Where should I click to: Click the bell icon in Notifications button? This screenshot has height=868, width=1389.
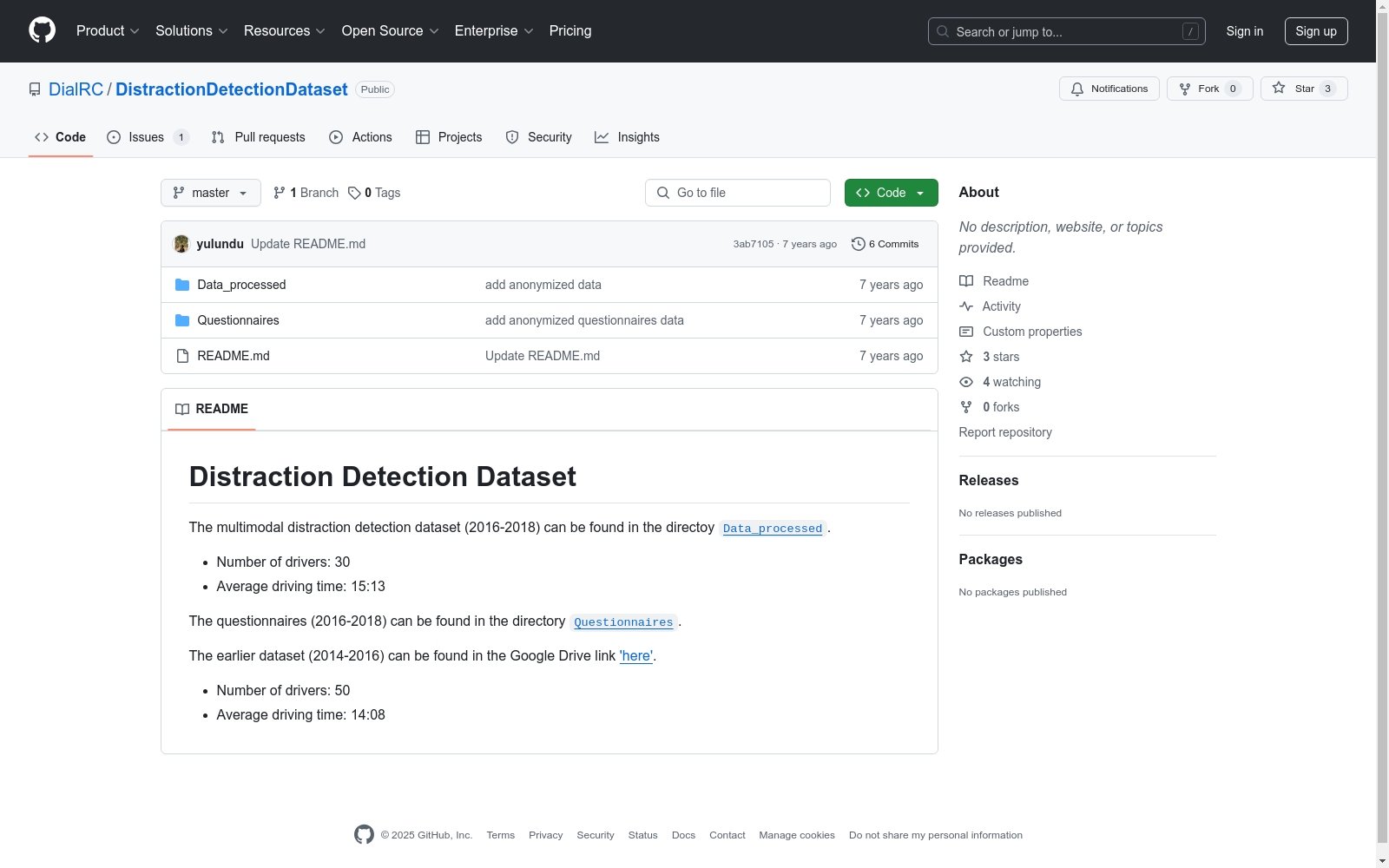coord(1077,89)
